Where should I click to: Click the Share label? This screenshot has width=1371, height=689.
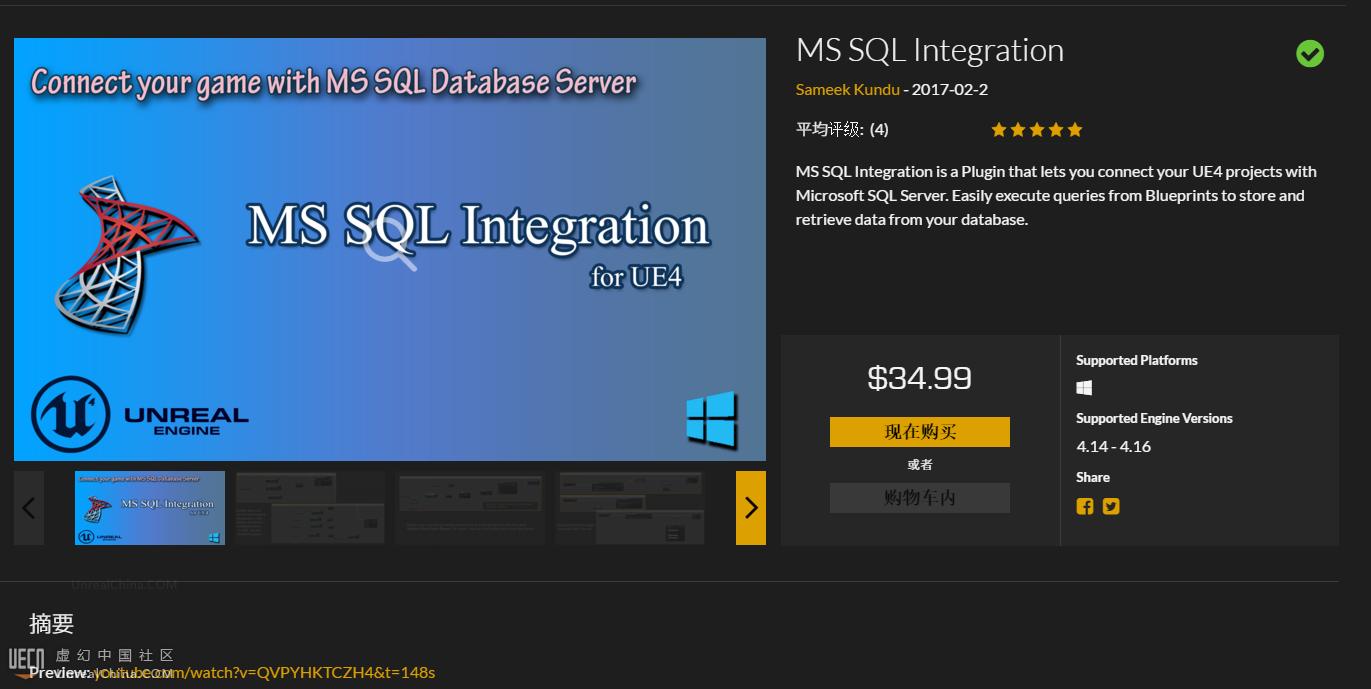coord(1093,477)
